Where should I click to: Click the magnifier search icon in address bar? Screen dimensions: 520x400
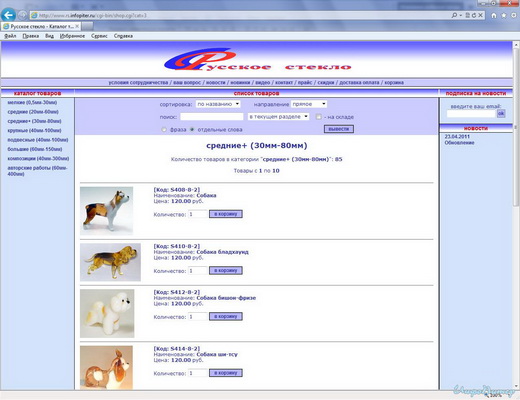pyautogui.click(x=454, y=15)
